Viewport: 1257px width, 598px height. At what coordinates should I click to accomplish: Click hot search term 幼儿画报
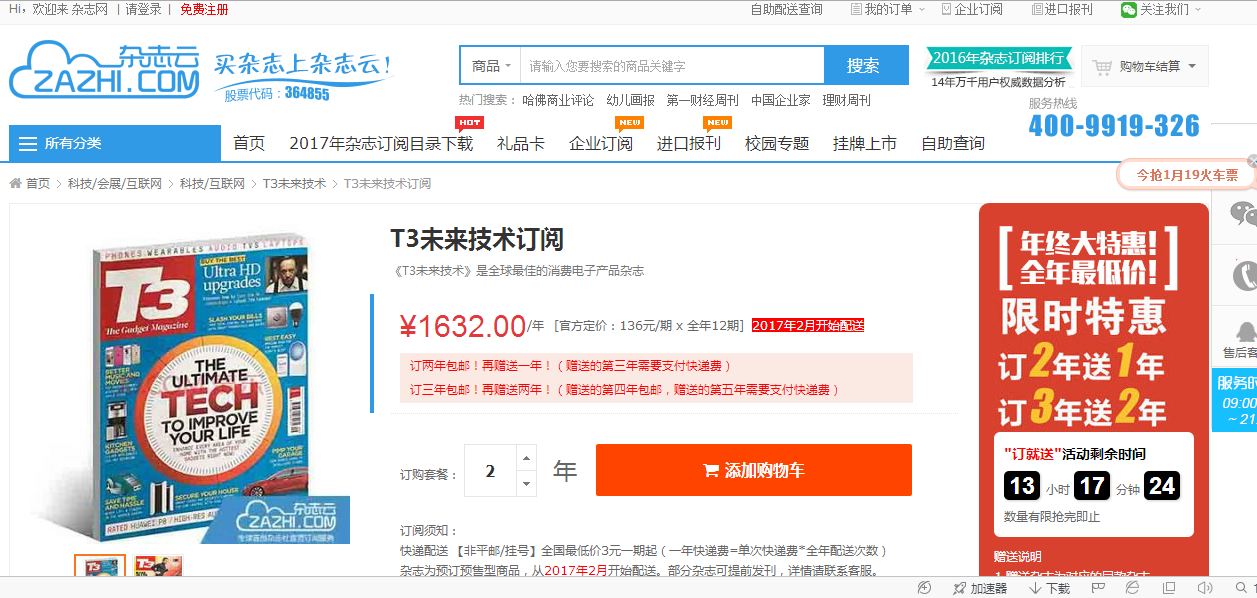(631, 100)
